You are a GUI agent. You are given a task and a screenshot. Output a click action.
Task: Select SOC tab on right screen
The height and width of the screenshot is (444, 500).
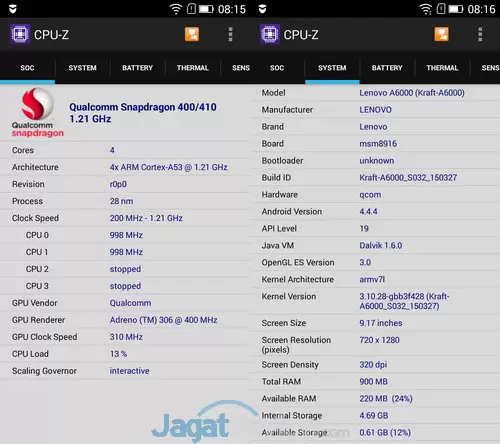coord(277,68)
